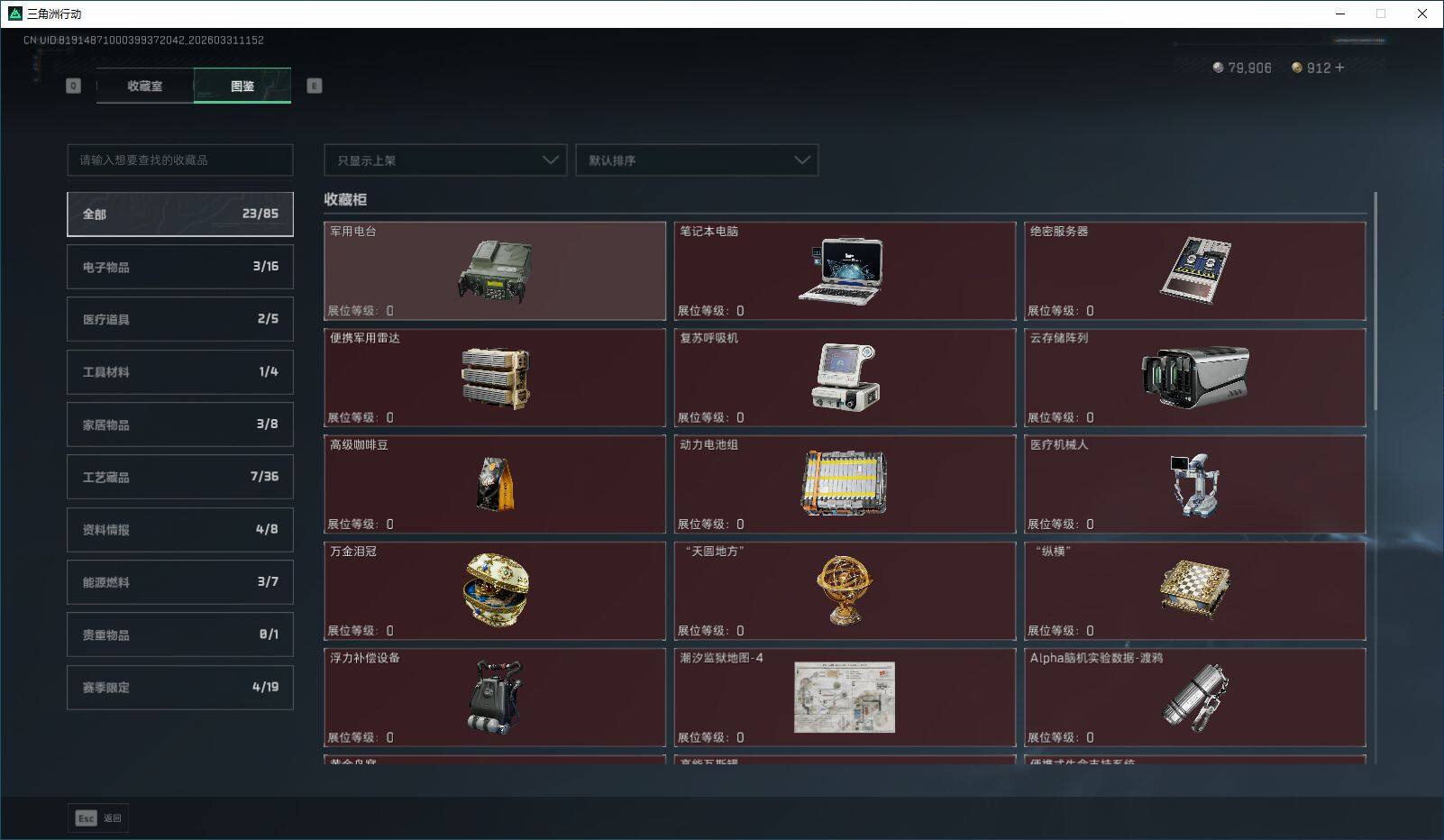
Task: Open the 军用电台 collection item
Action: click(495, 270)
